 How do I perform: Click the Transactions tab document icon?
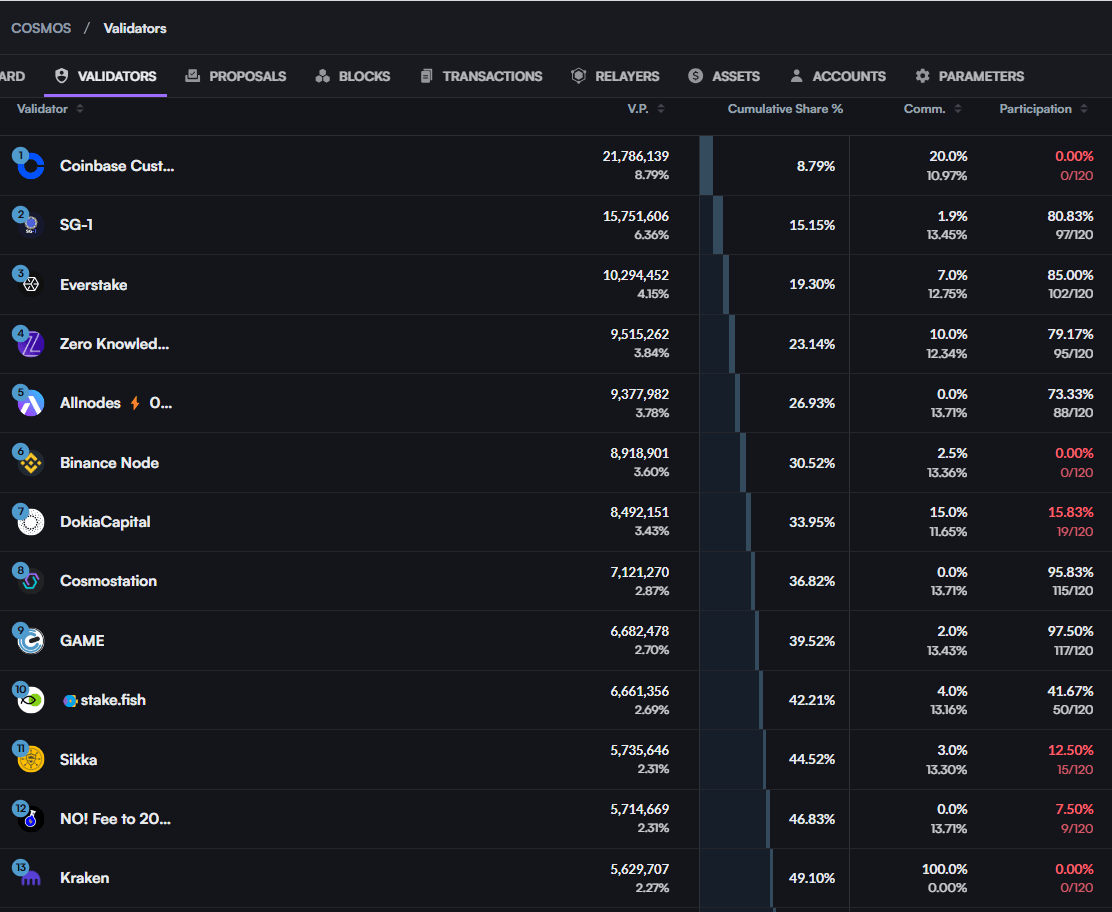(426, 76)
